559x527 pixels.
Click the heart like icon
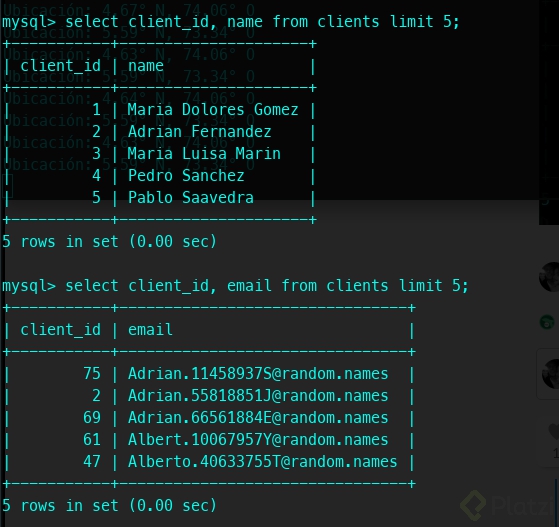tap(554, 431)
